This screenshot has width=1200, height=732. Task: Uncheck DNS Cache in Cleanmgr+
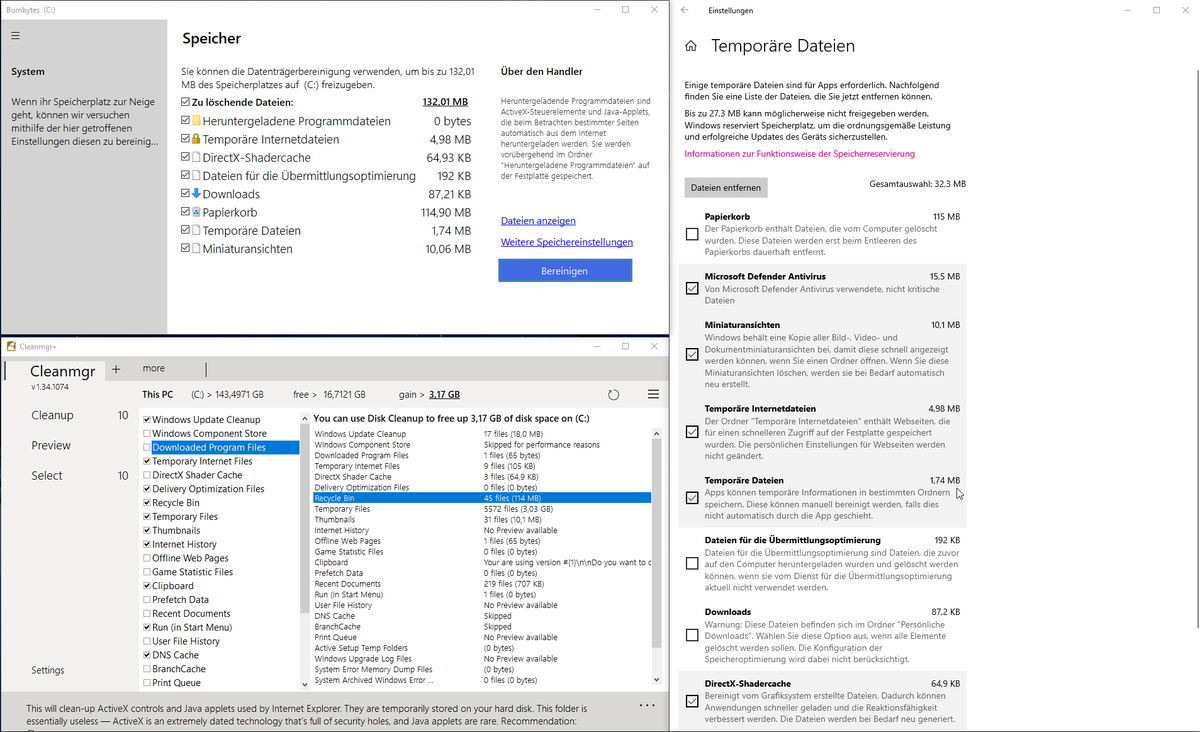(147, 655)
